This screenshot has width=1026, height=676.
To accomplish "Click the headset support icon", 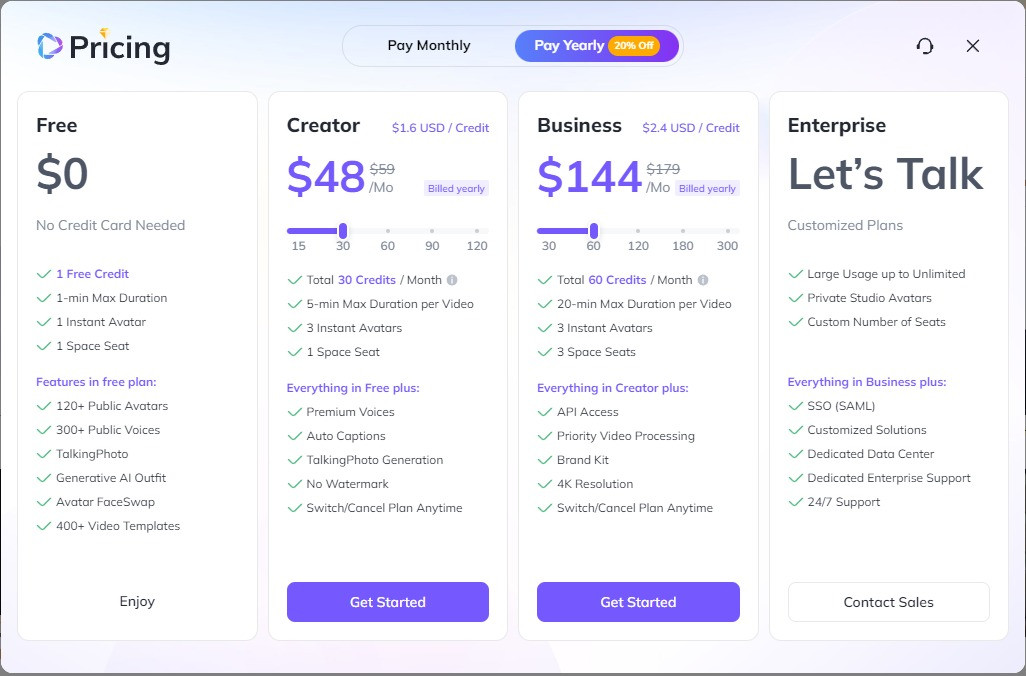I will coord(925,46).
